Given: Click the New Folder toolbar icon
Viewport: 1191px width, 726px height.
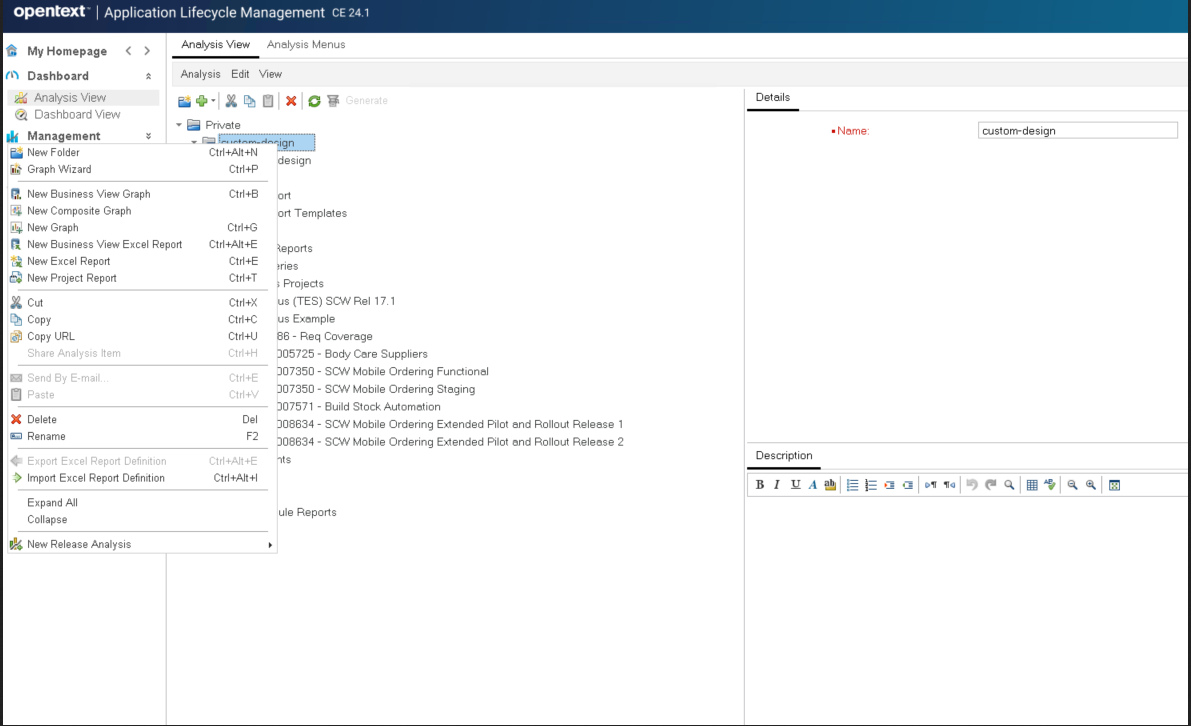Looking at the screenshot, I should 184,101.
